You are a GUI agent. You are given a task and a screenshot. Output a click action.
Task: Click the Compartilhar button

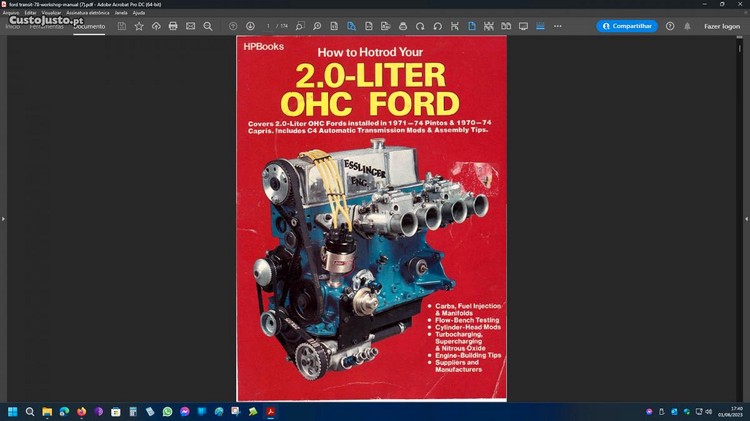[627, 26]
